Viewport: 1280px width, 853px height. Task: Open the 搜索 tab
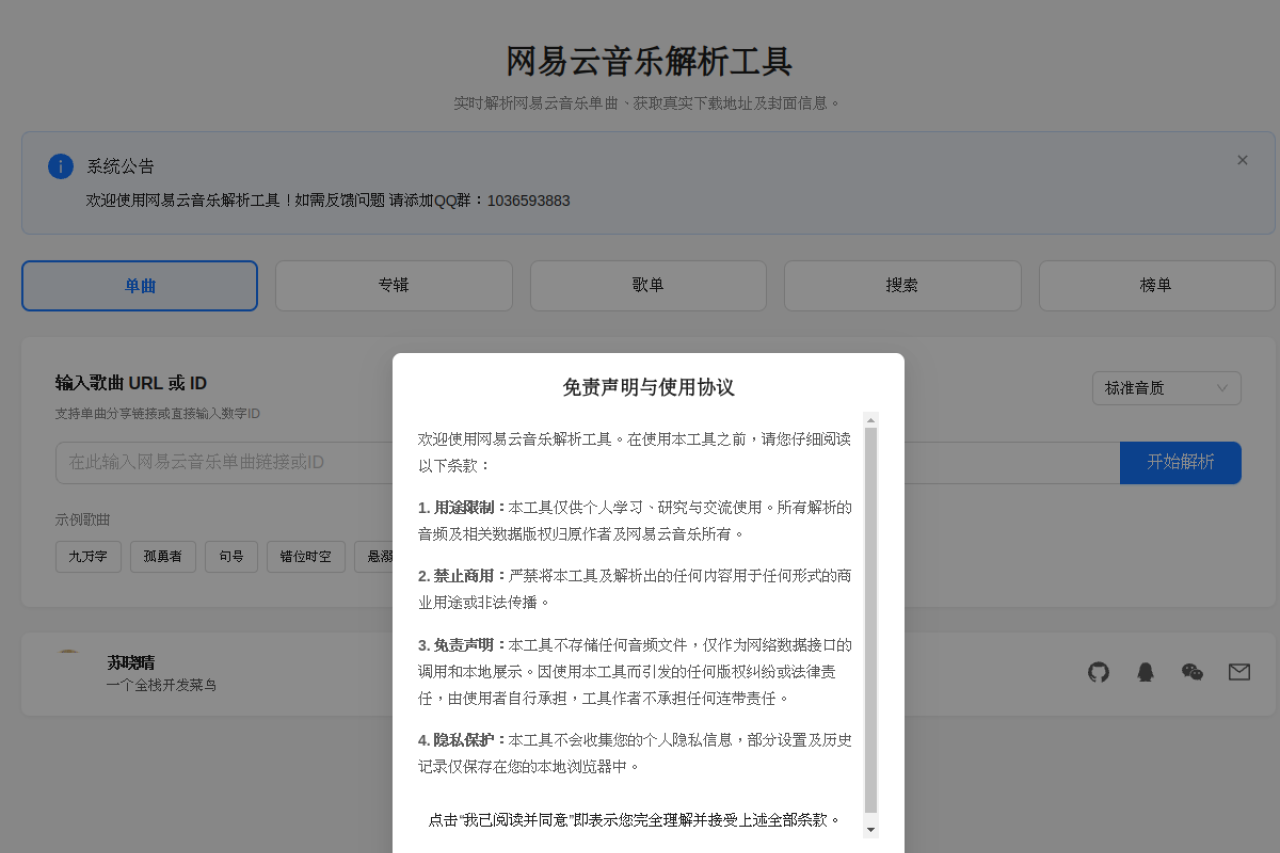pyautogui.click(x=902, y=286)
